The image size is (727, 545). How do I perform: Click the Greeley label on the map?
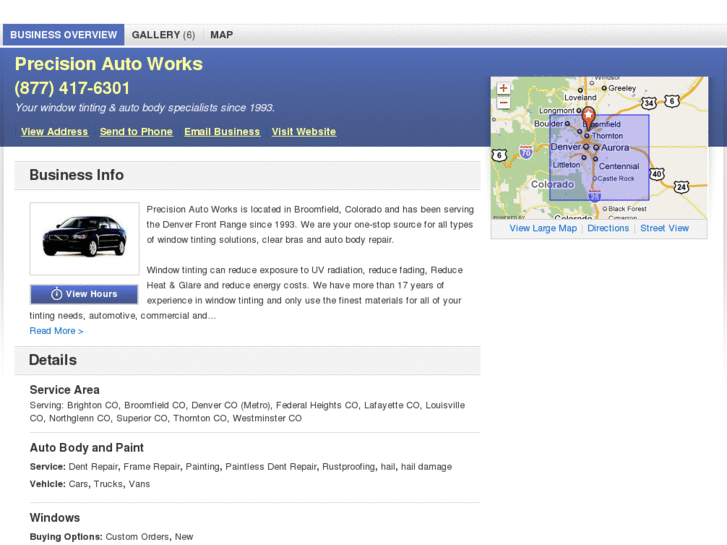click(622, 88)
